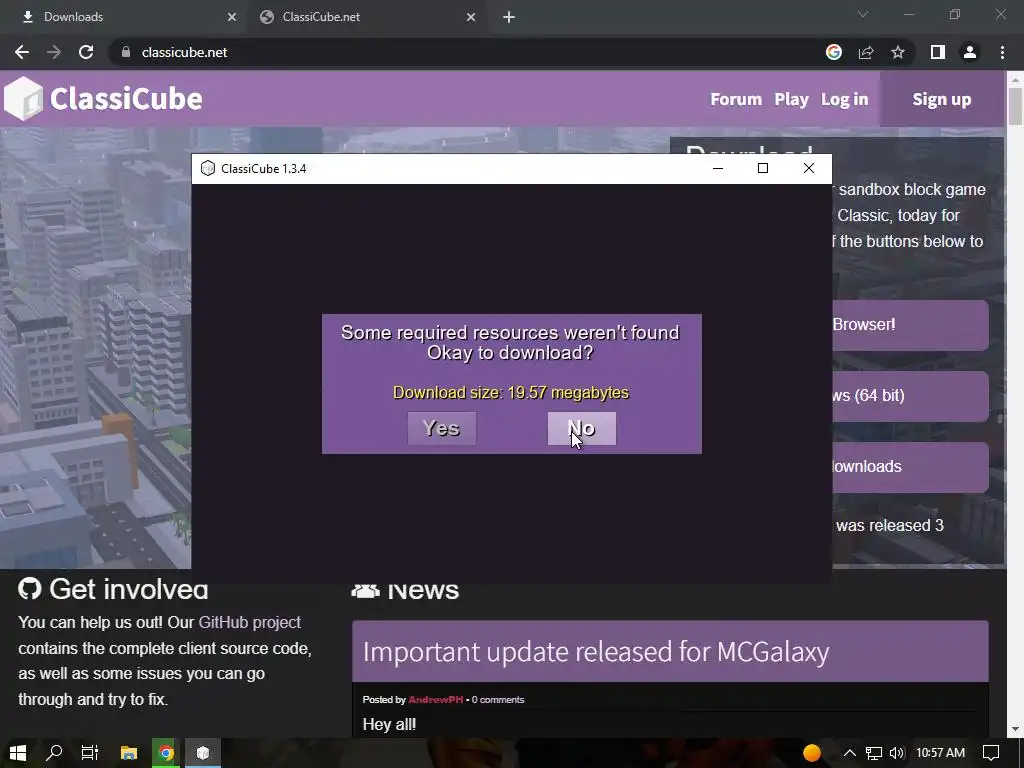Toggle Chrome side panel icon

[938, 52]
